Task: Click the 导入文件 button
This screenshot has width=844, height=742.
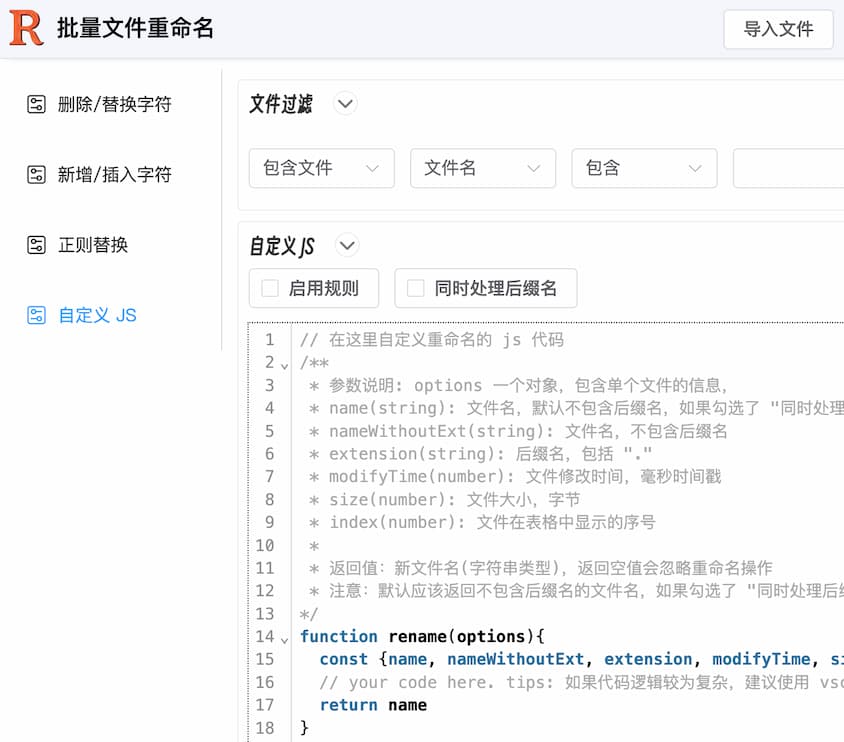Action: point(777,29)
